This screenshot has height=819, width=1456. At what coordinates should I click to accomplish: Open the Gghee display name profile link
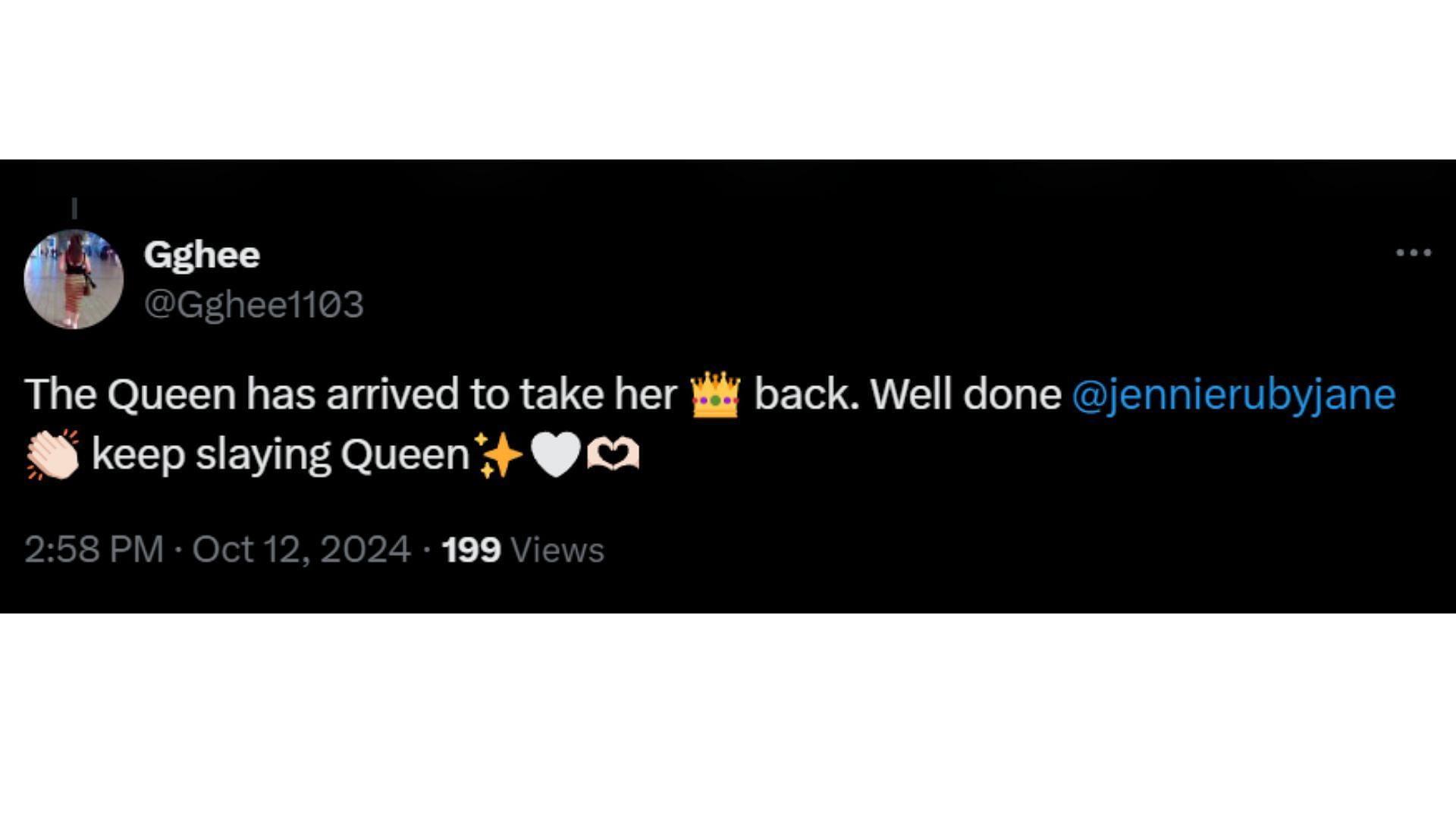pyautogui.click(x=202, y=255)
